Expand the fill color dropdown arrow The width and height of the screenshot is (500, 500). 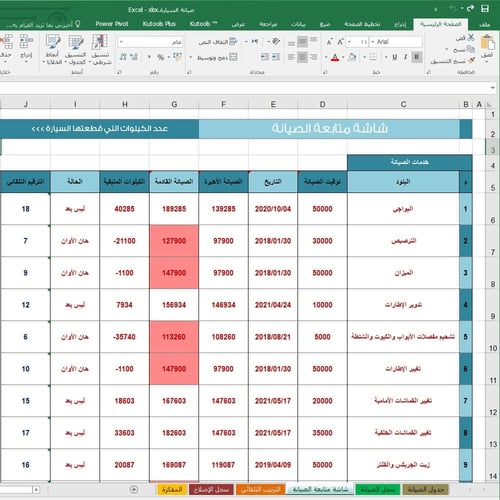tap(343, 57)
